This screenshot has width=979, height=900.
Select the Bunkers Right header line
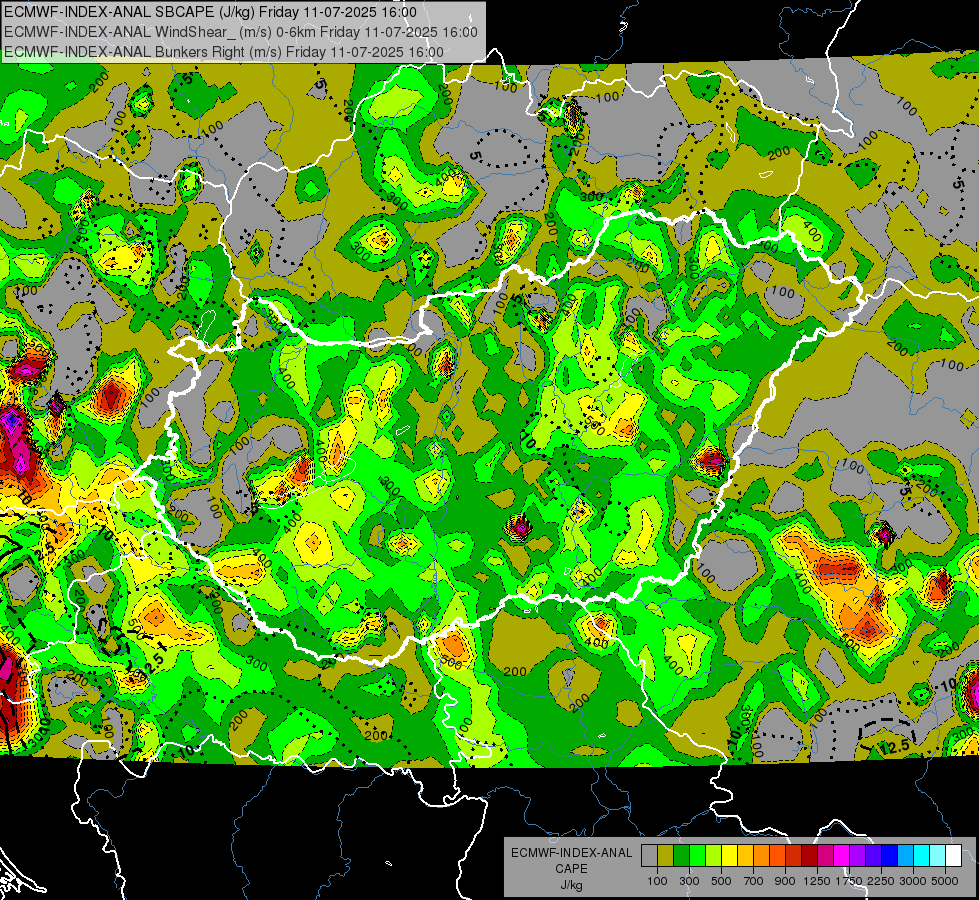tap(224, 52)
